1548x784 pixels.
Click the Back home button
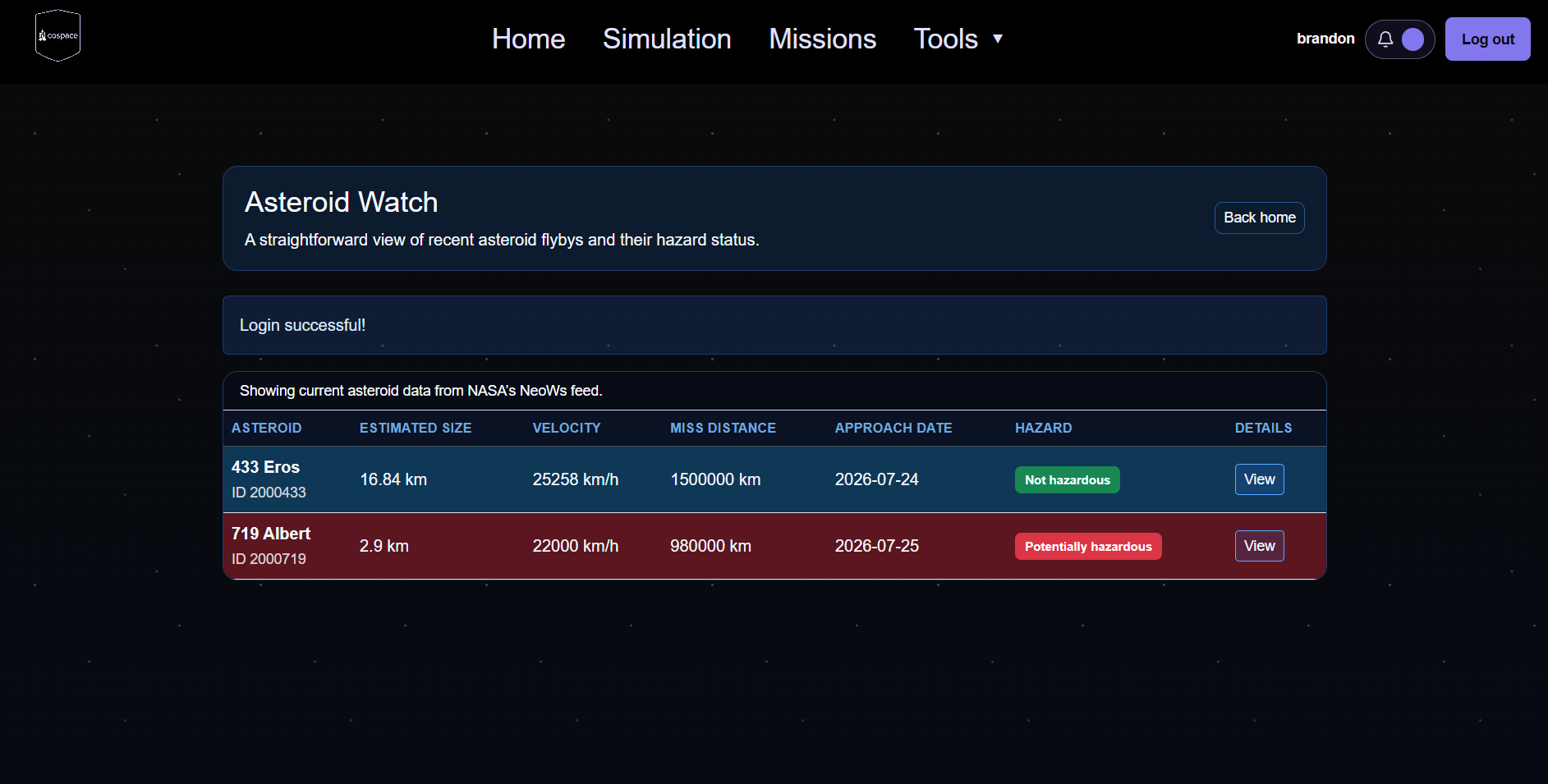click(1259, 218)
